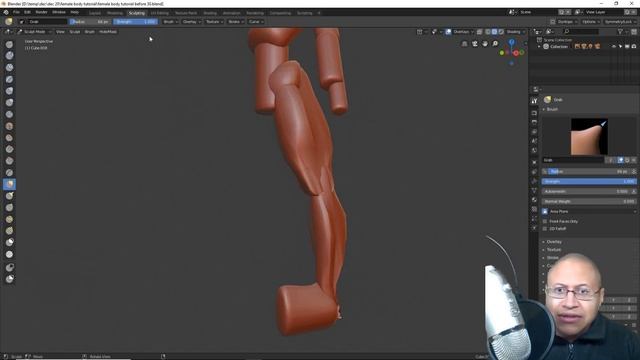640x360 pixels.
Task: Open the Hide/Mask viewport menu
Action: click(108, 32)
